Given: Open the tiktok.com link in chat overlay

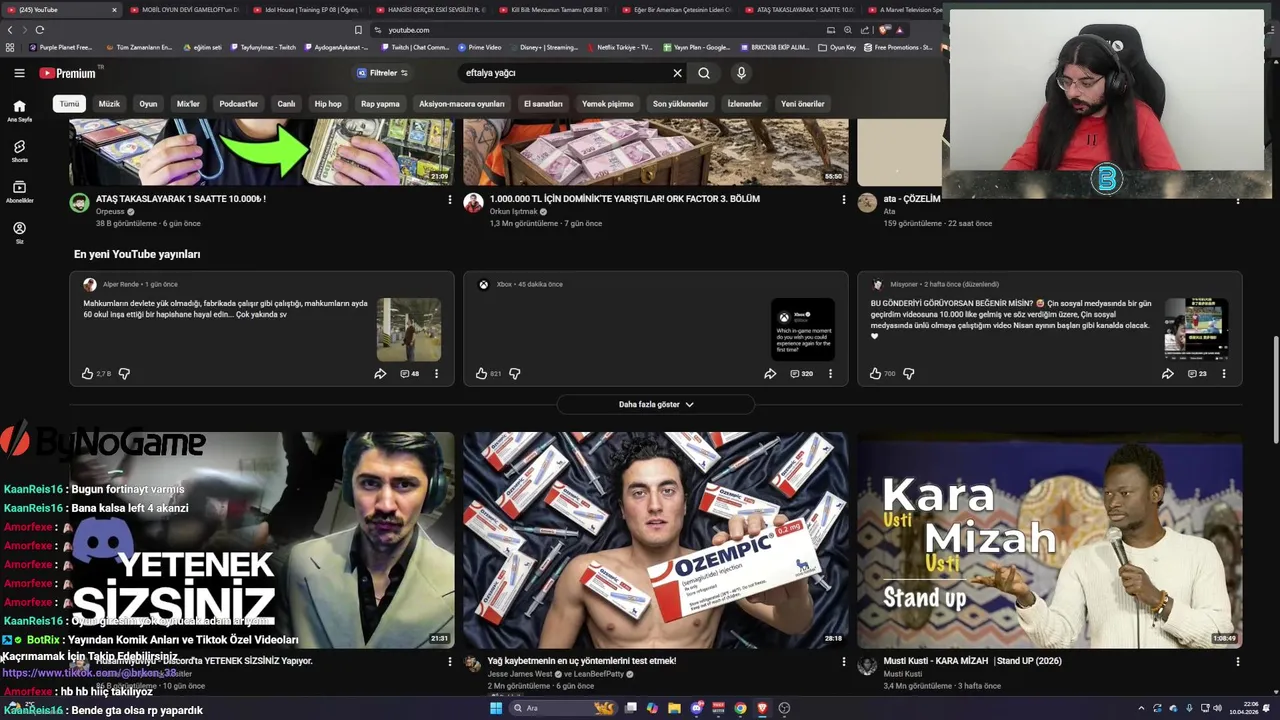Looking at the screenshot, I should pos(90,674).
